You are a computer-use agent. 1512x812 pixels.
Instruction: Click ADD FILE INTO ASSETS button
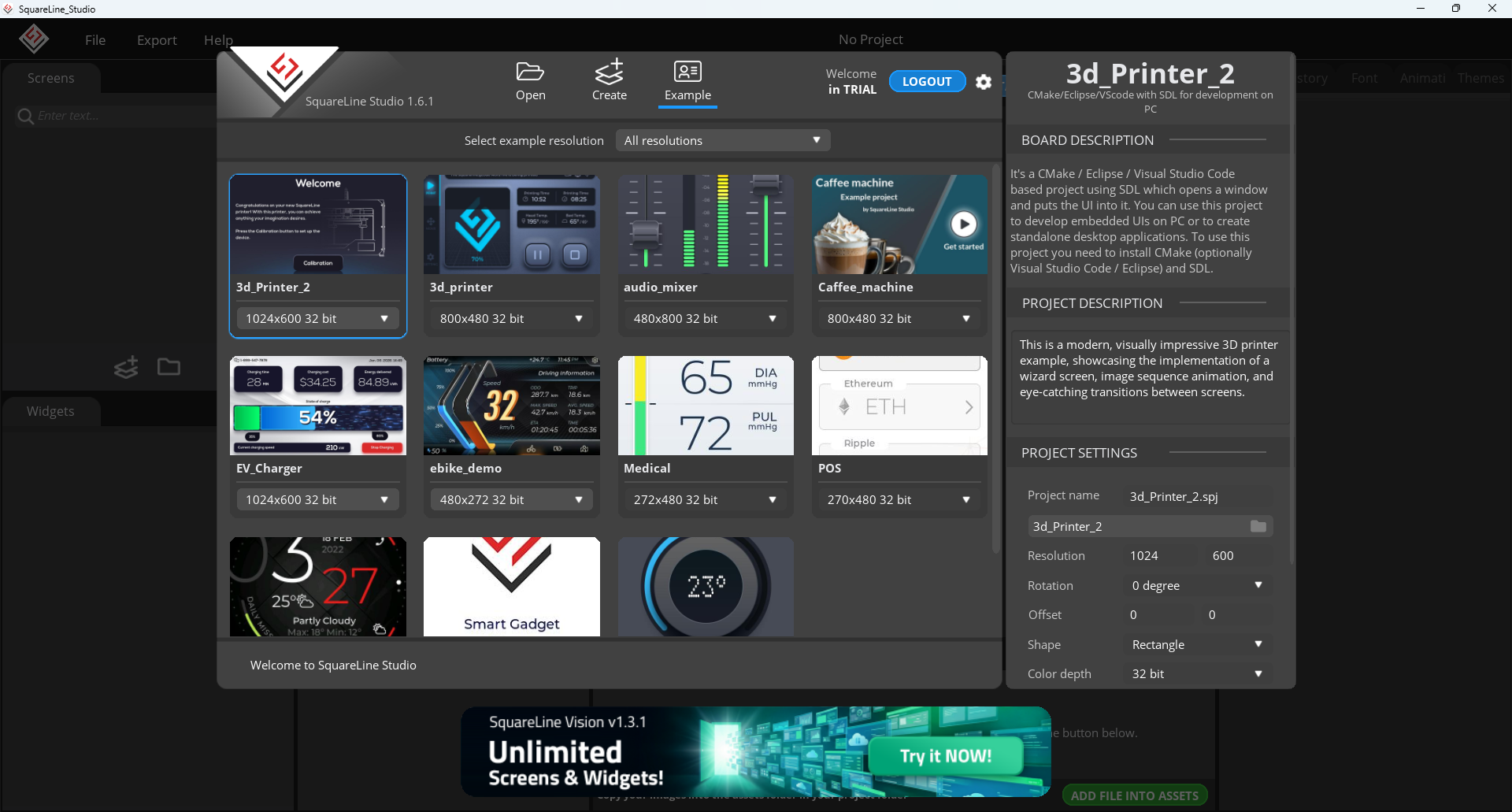pyautogui.click(x=1134, y=795)
